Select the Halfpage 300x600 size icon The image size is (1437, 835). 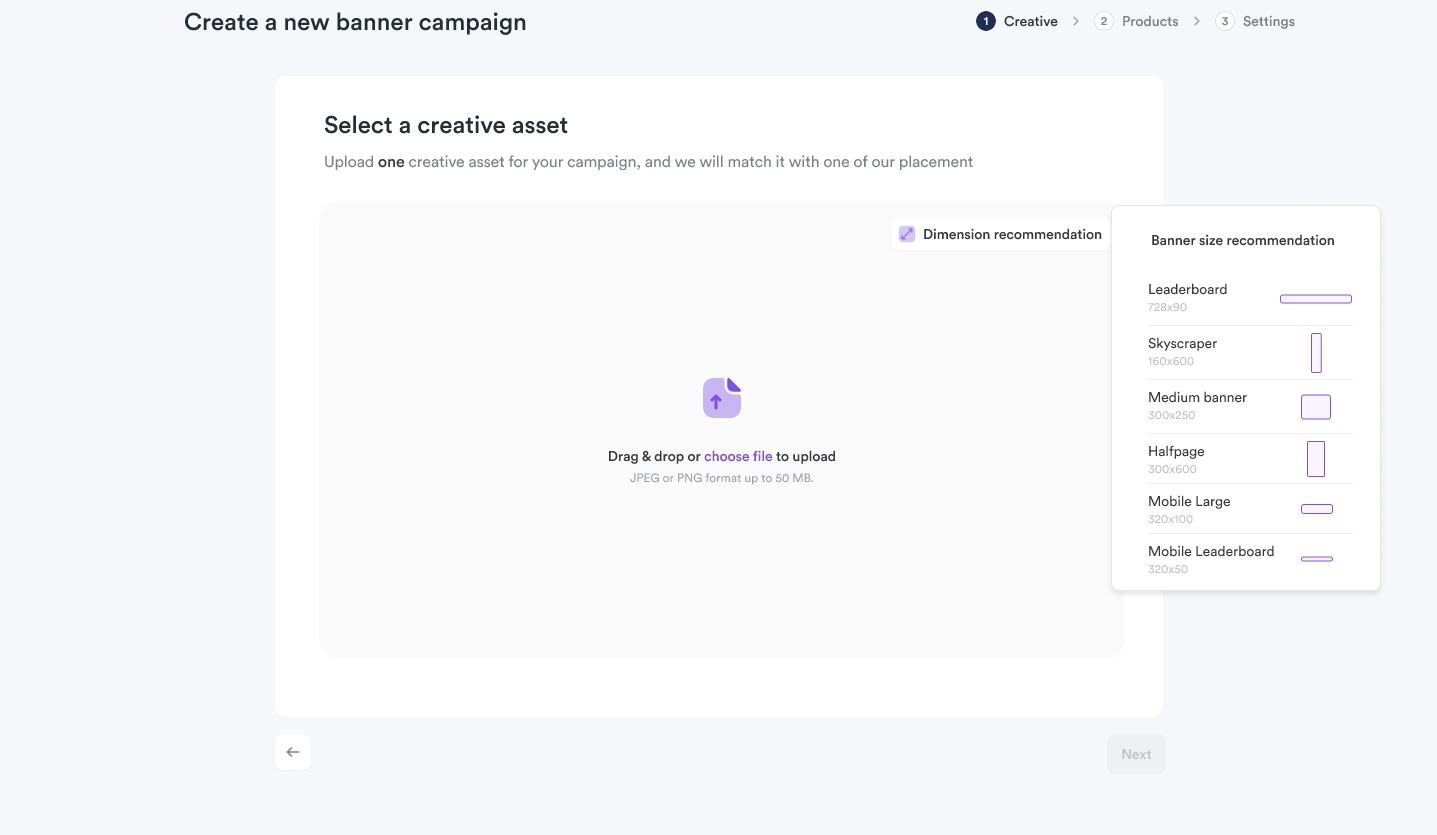click(x=1316, y=458)
